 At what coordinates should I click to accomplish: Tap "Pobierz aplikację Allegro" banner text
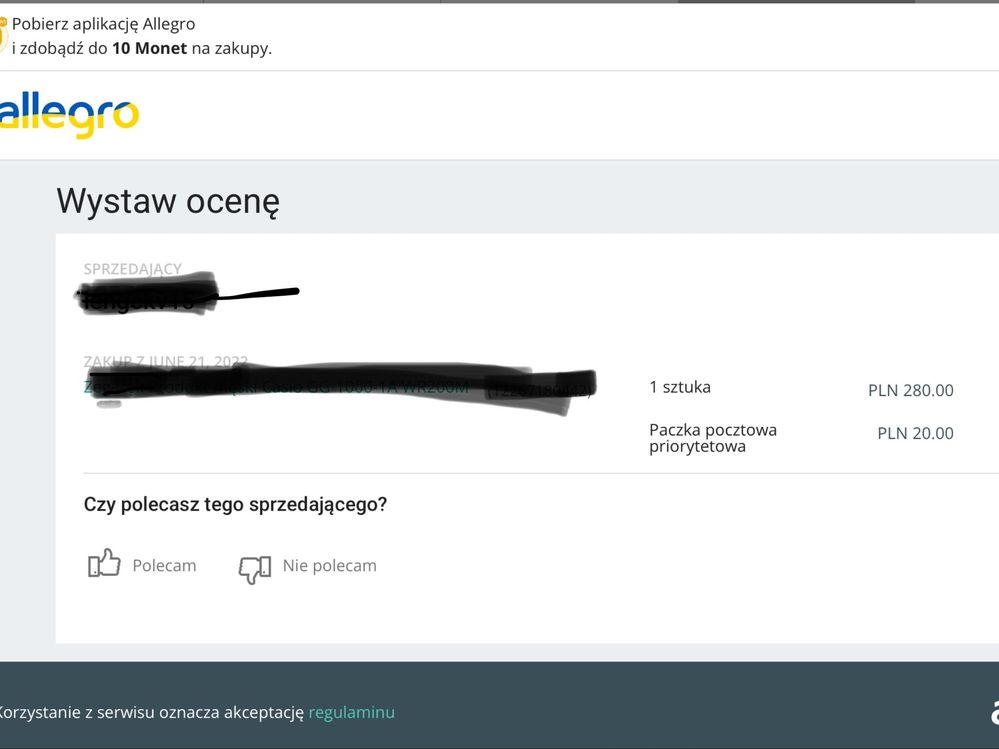103,24
